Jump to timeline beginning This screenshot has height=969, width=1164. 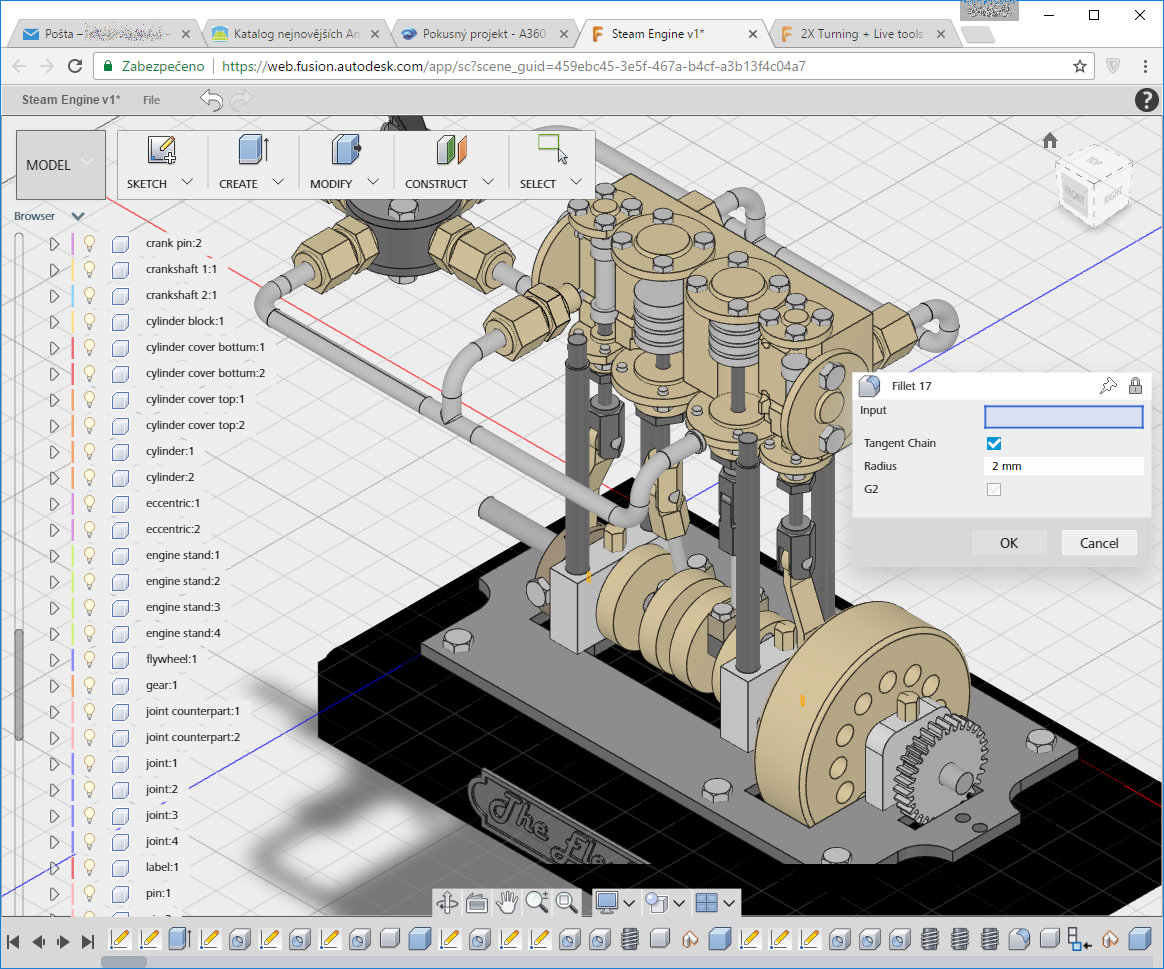pos(13,942)
